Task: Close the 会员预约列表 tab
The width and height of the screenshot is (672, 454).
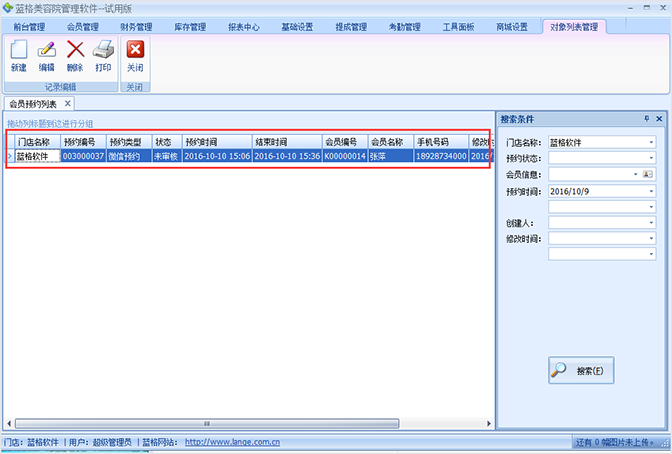Action: click(x=67, y=103)
